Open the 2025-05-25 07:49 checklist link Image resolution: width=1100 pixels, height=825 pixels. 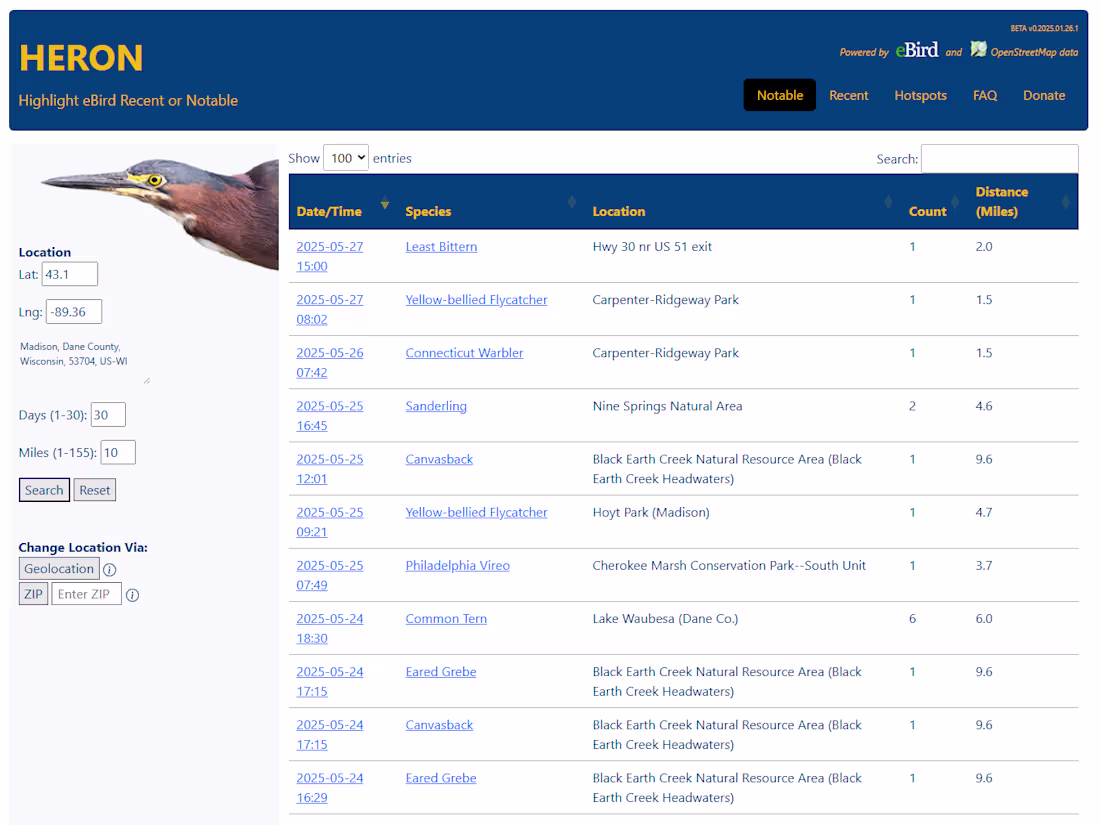(330, 575)
